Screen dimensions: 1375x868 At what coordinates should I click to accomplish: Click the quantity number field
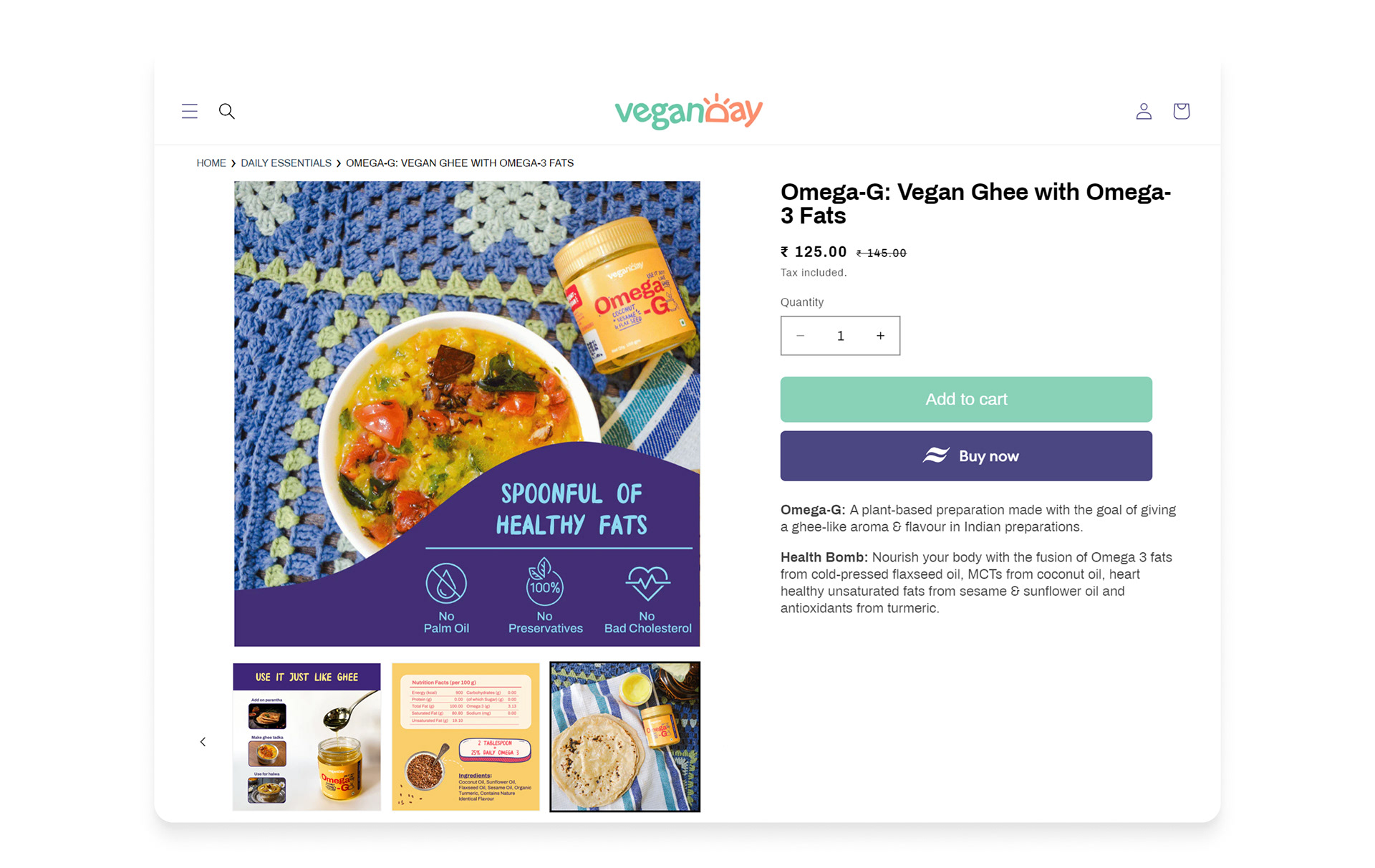click(841, 336)
